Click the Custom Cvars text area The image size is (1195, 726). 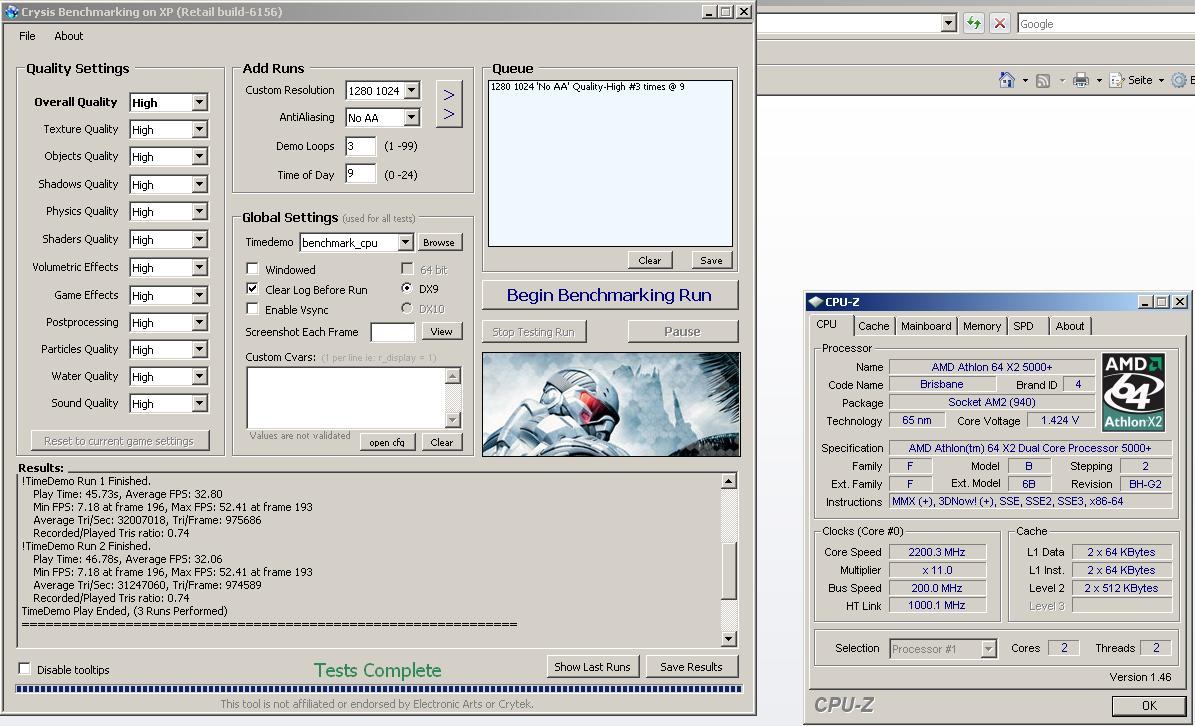346,398
